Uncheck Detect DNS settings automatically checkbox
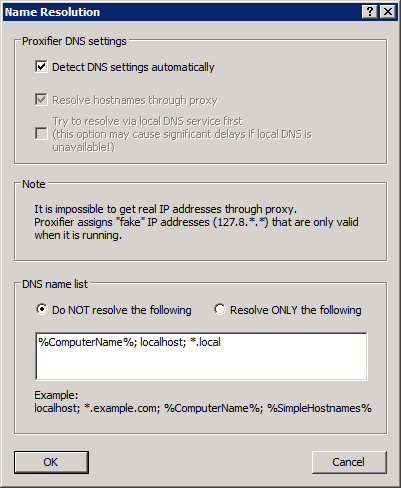The image size is (401, 488). 41,67
